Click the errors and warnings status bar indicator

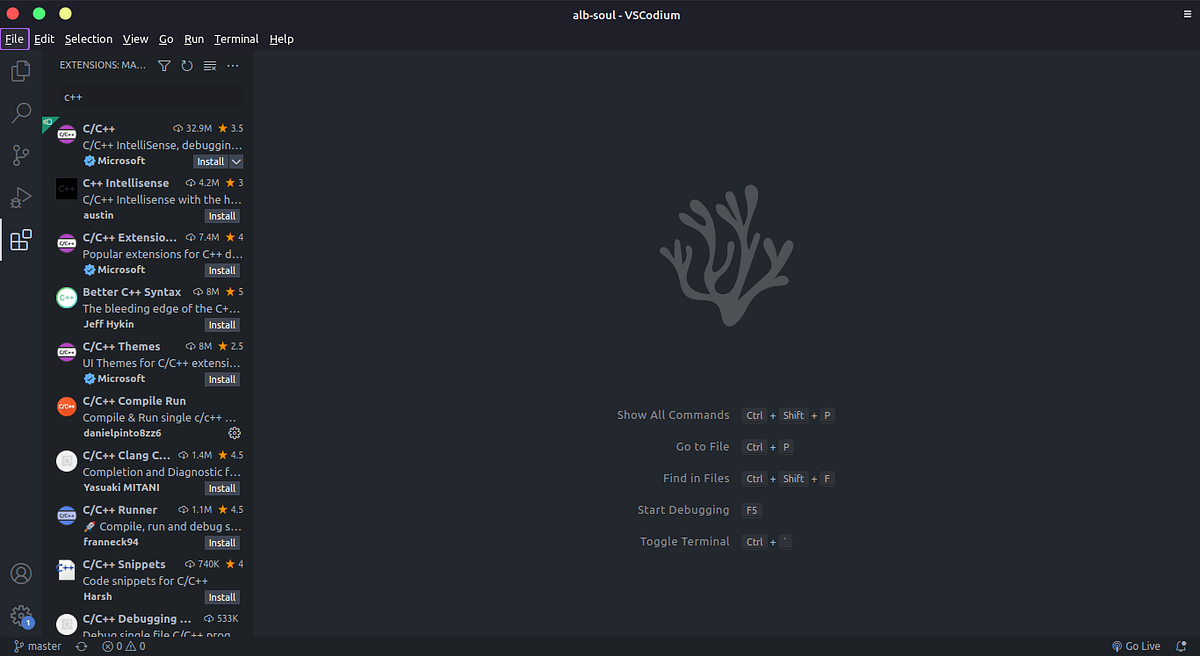tap(124, 646)
